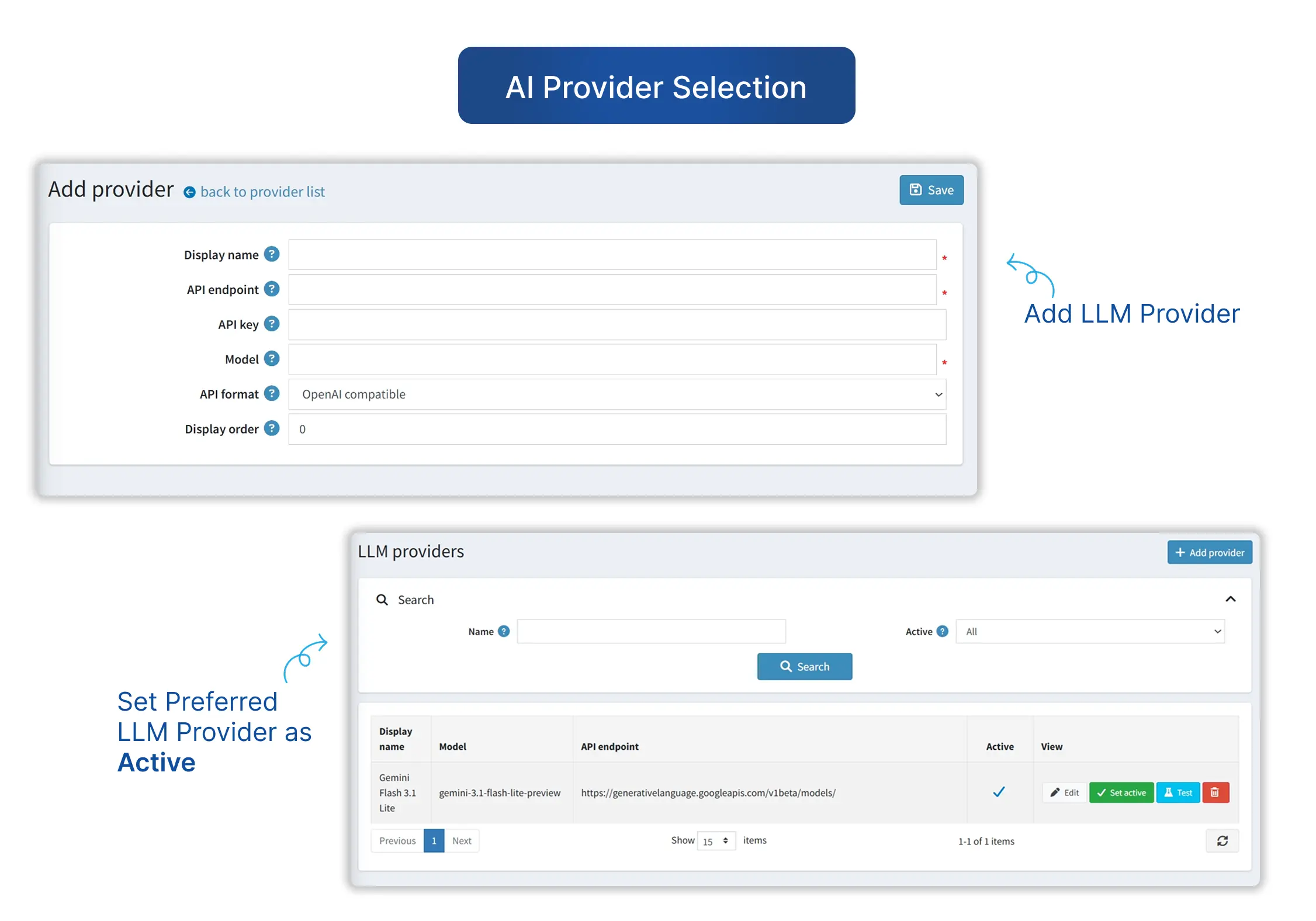Test the Gemini Flash 3.1 Lite provider
The height and width of the screenshot is (921, 1316).
coord(1178,792)
